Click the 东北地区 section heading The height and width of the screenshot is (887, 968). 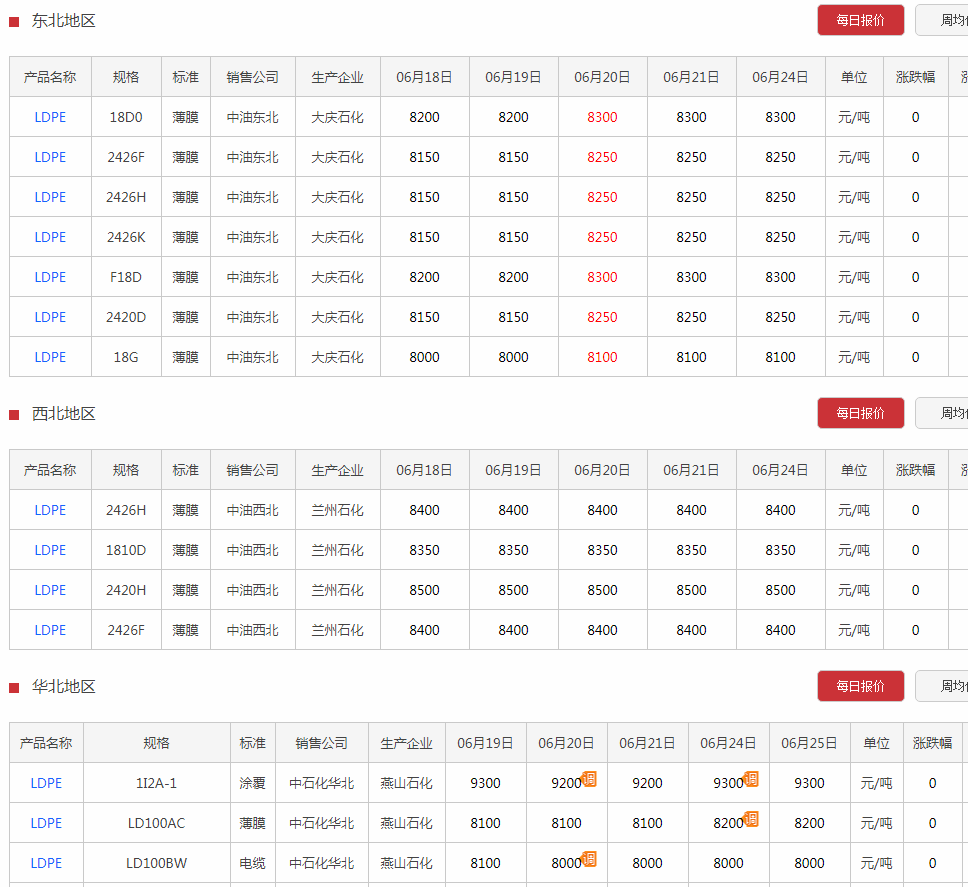tap(64, 21)
